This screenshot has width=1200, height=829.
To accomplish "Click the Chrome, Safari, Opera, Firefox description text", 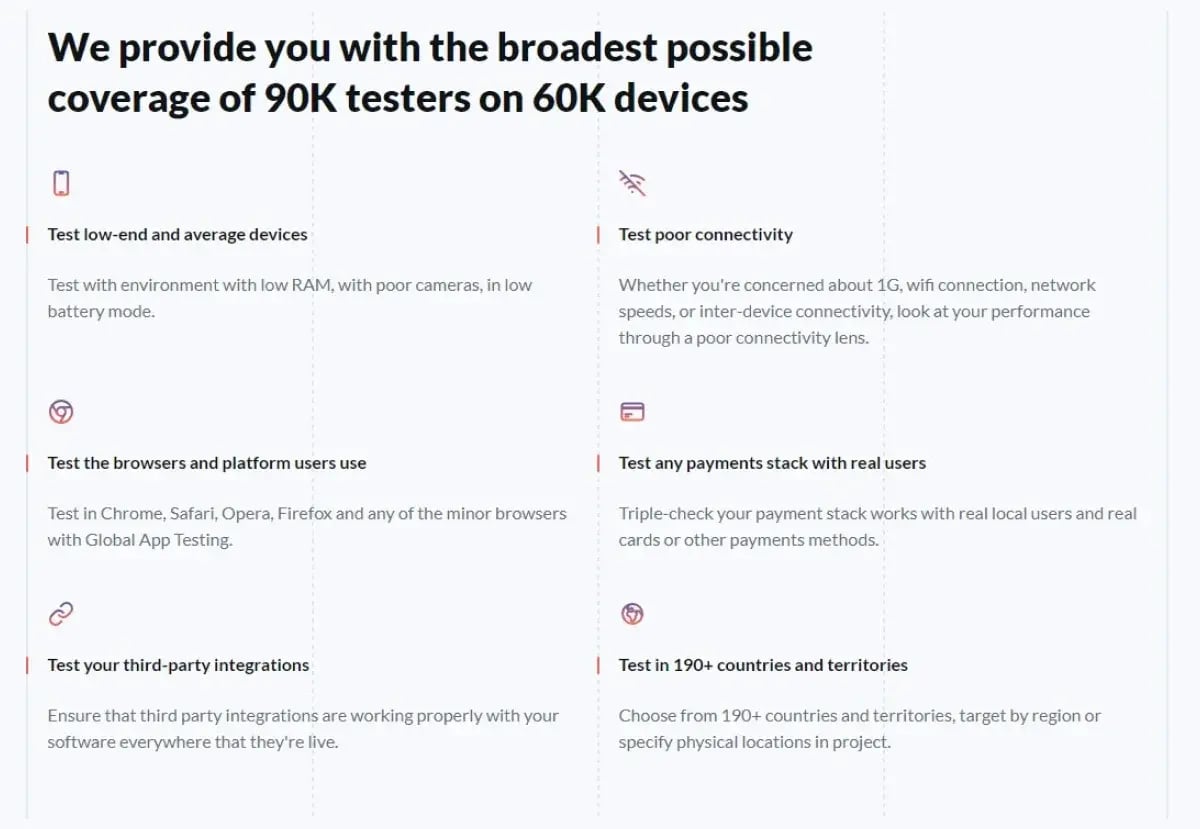I will [x=307, y=527].
